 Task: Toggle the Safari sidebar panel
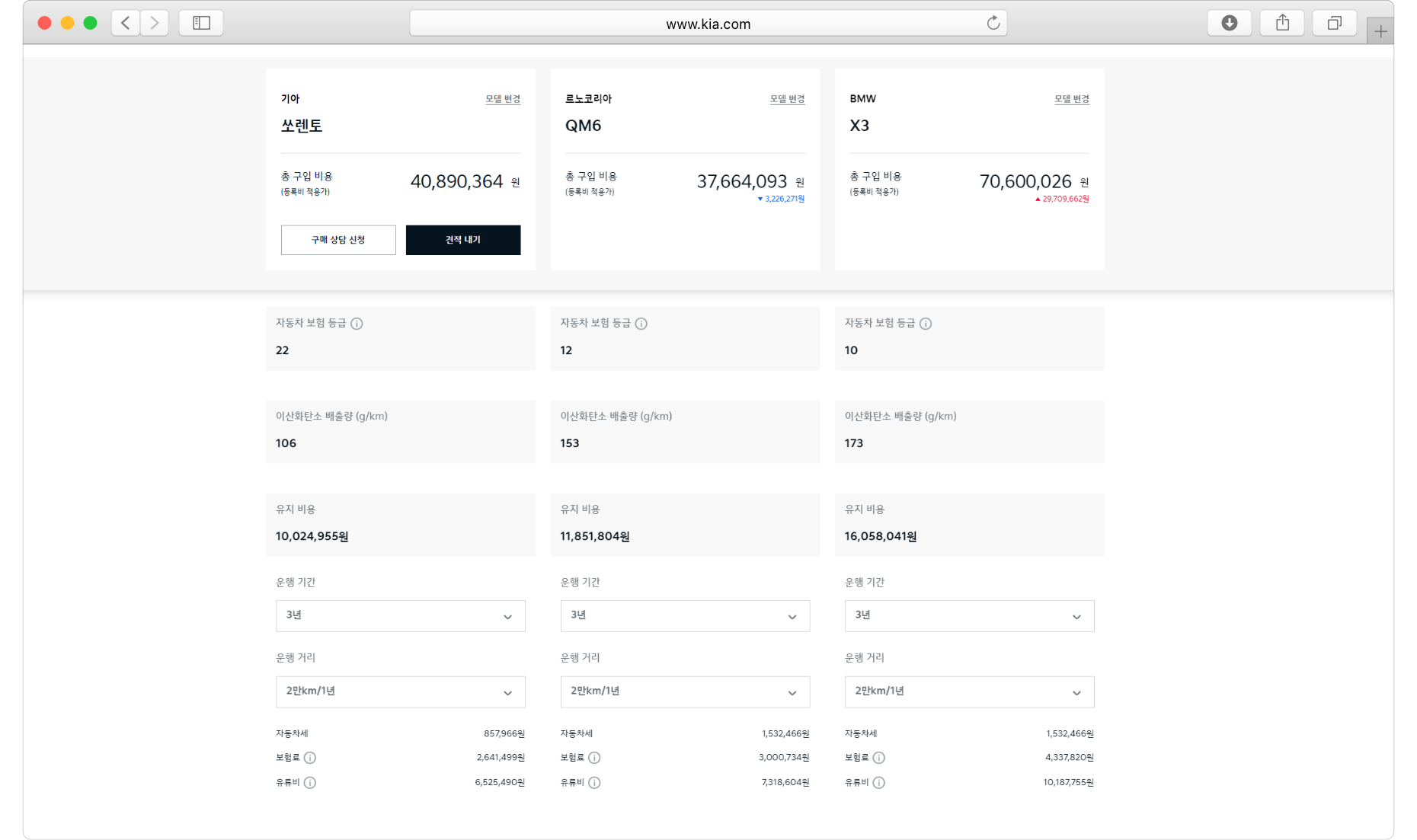click(201, 23)
